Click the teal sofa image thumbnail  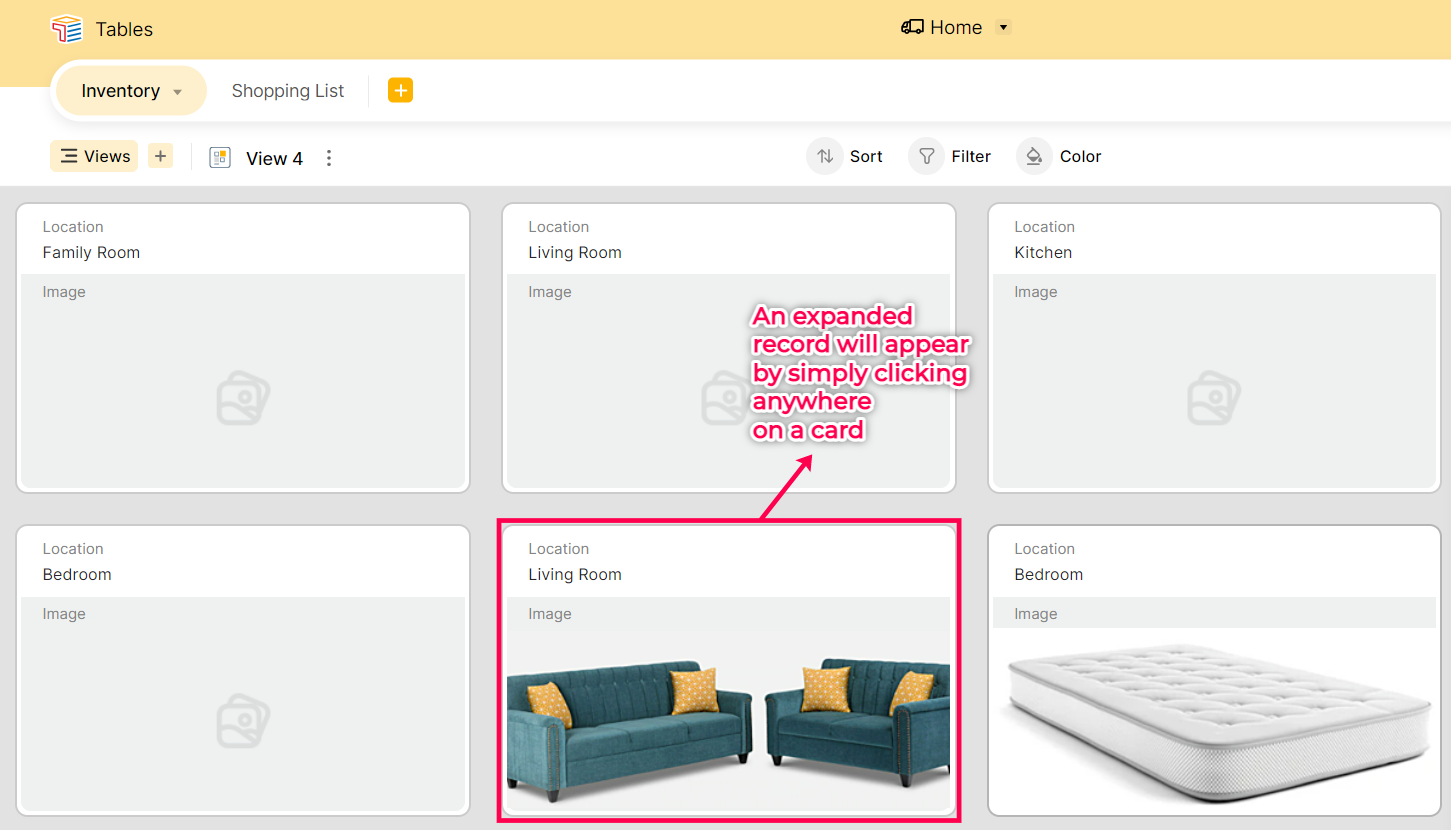[728, 720]
